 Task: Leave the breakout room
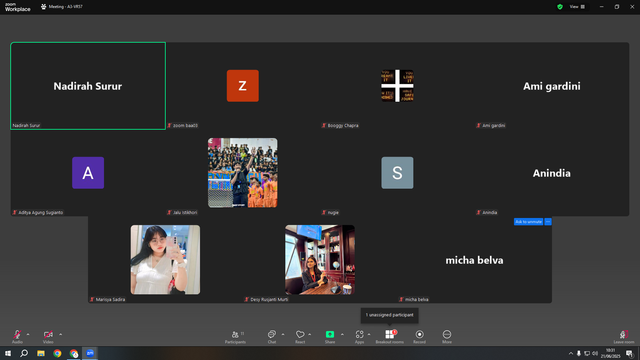624,336
